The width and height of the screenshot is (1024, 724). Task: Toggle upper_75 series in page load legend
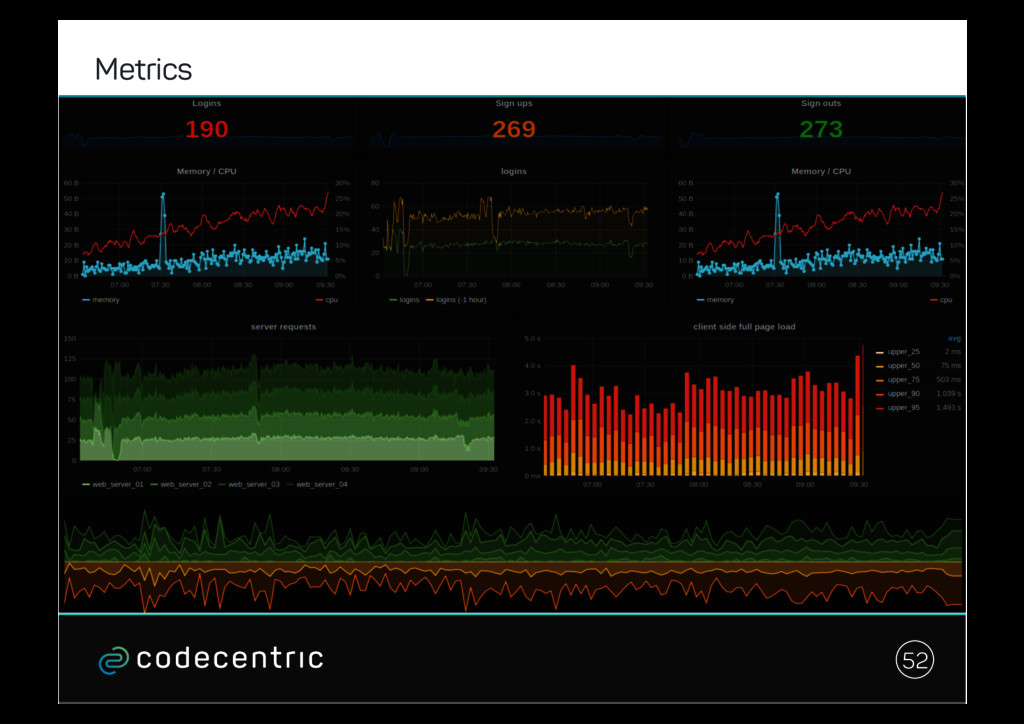(898, 380)
